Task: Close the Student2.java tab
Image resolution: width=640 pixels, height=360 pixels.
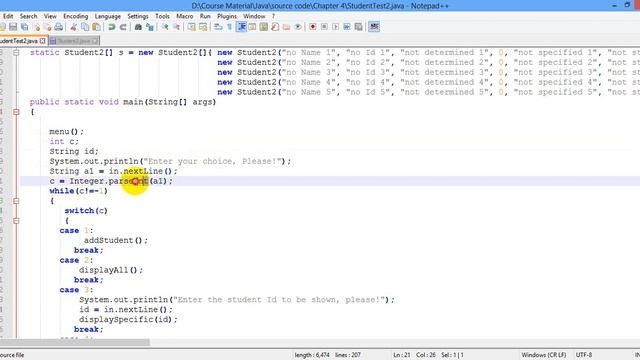Action: (95, 41)
